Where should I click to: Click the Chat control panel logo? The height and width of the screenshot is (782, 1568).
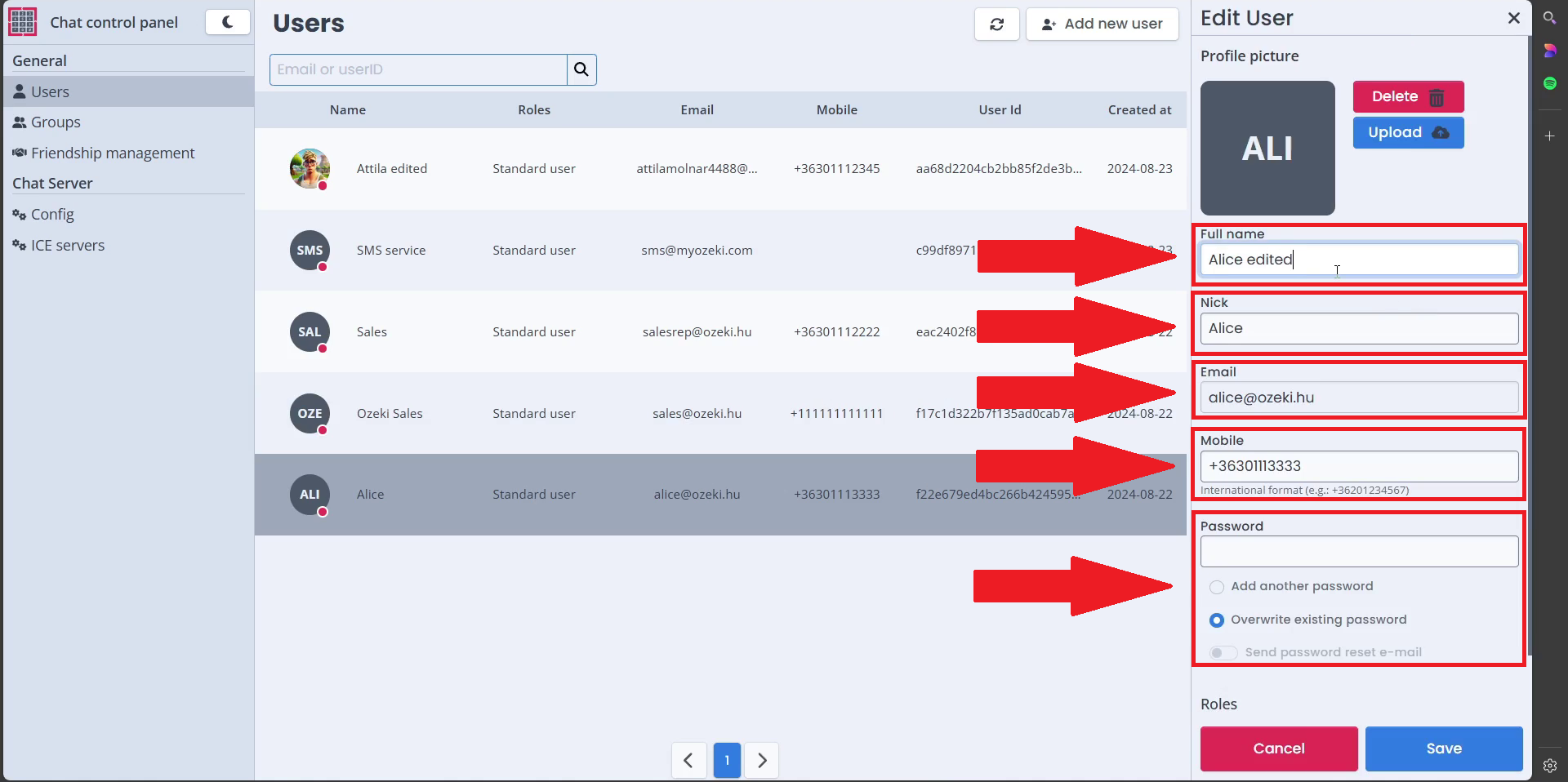(22, 22)
